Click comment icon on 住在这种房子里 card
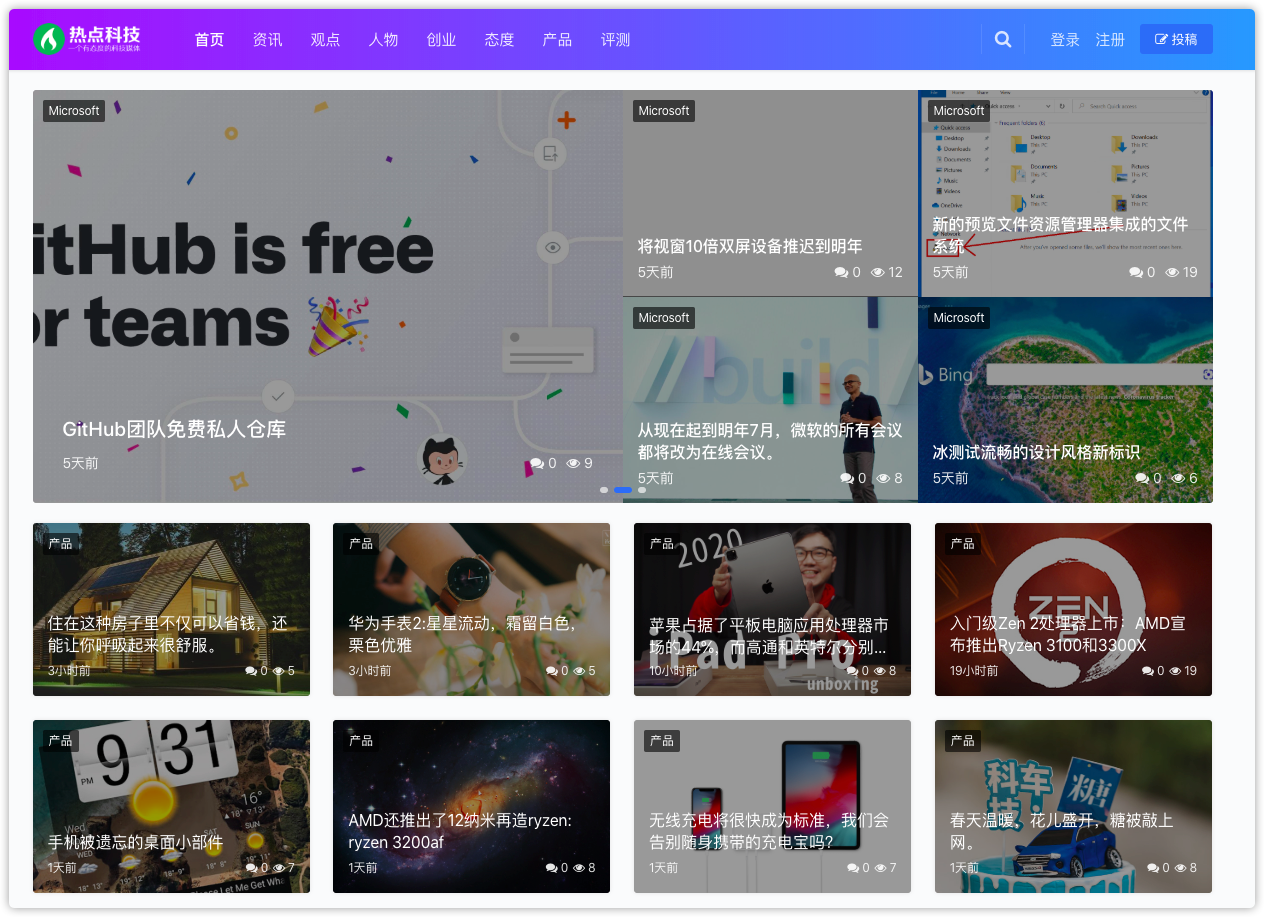 click(251, 671)
